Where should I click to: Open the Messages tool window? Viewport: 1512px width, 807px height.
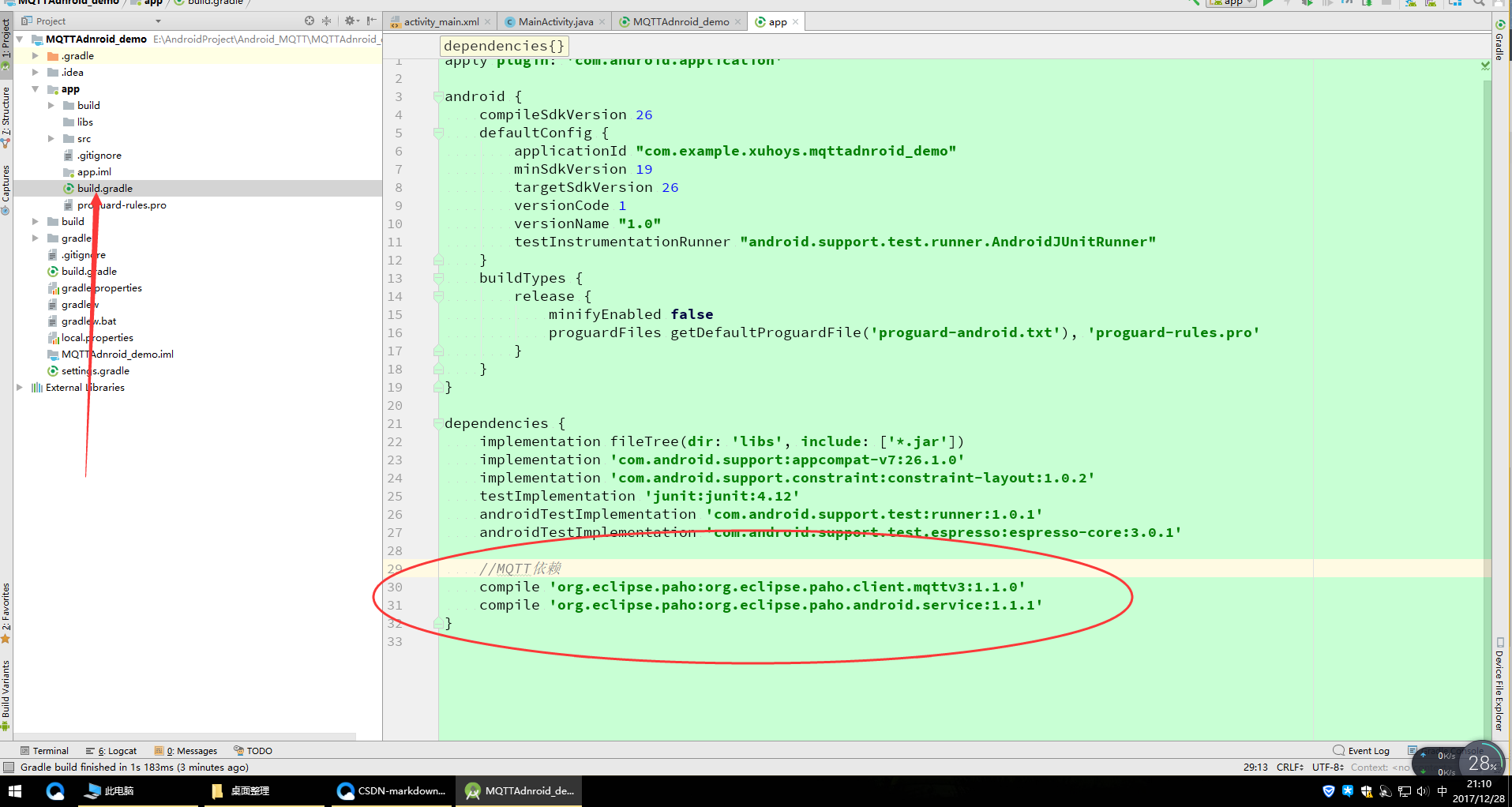pos(186,750)
